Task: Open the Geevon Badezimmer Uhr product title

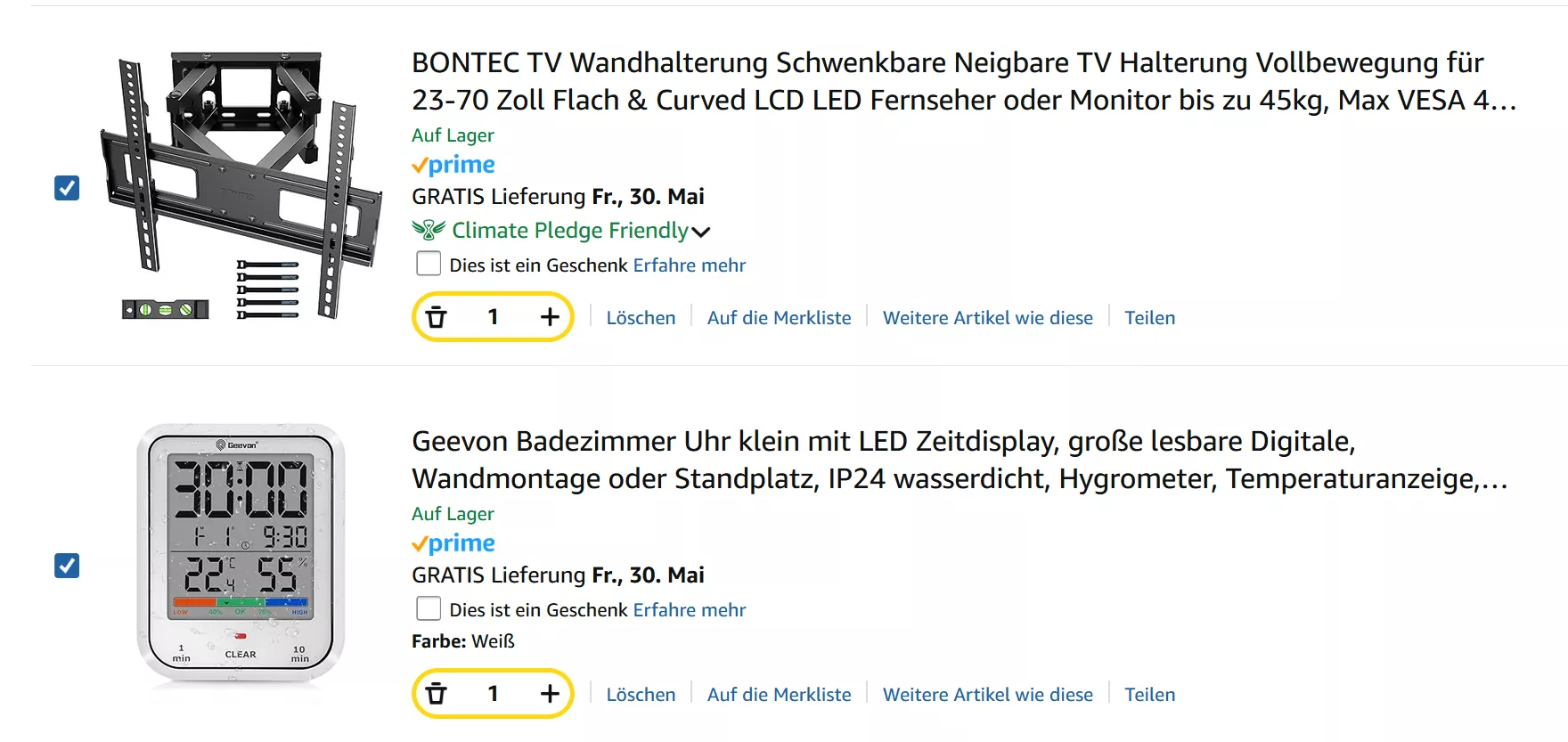Action: 960,460
